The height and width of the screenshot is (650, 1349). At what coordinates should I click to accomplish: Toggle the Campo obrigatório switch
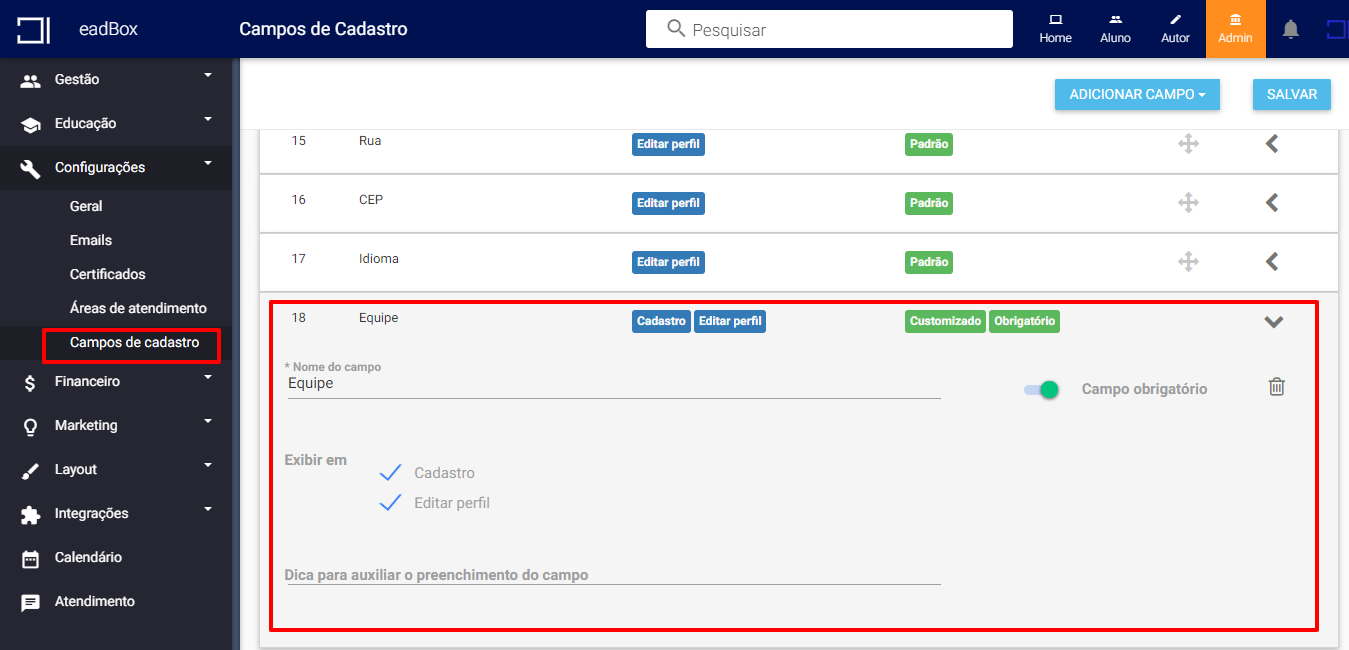1041,389
